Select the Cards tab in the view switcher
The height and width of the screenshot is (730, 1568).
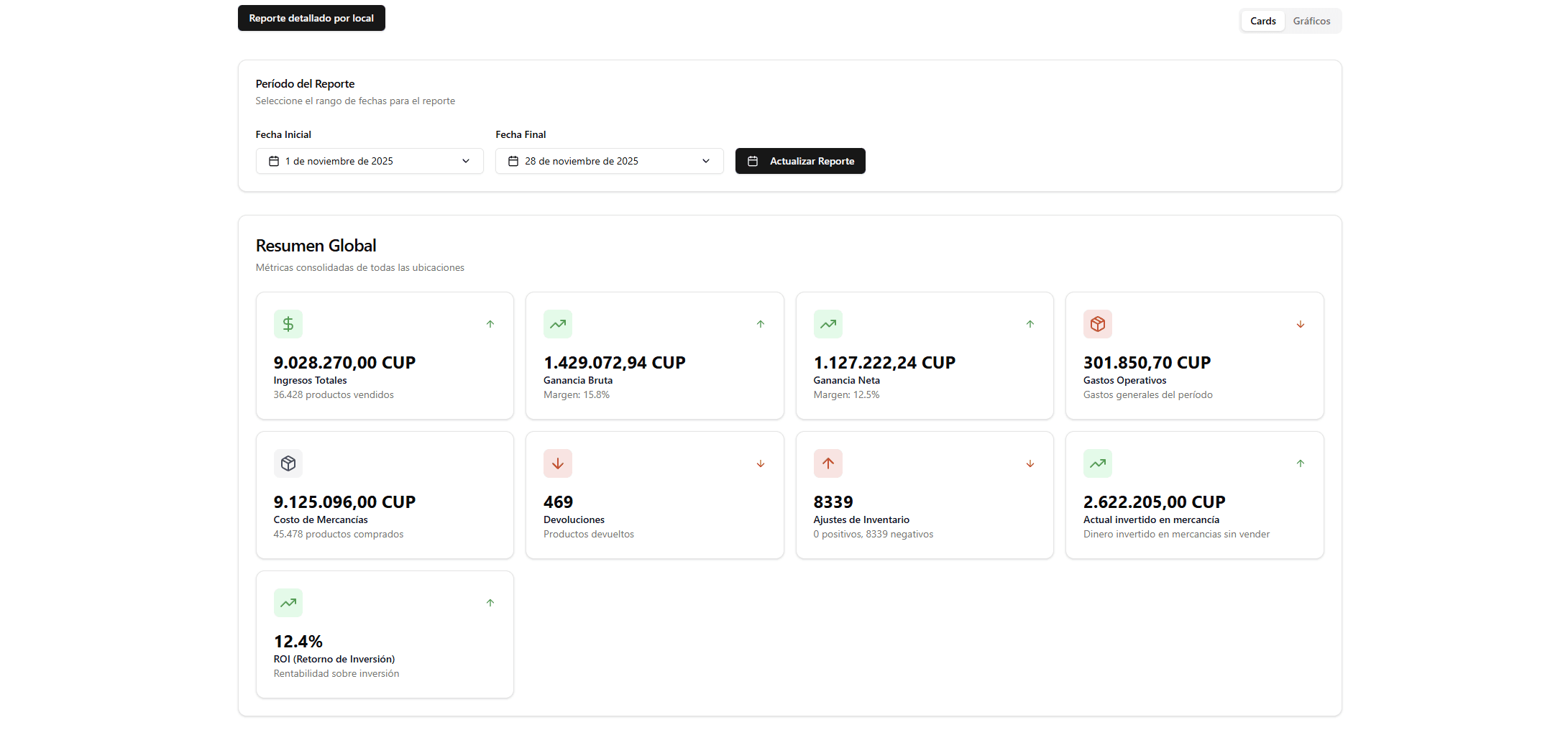click(x=1262, y=20)
